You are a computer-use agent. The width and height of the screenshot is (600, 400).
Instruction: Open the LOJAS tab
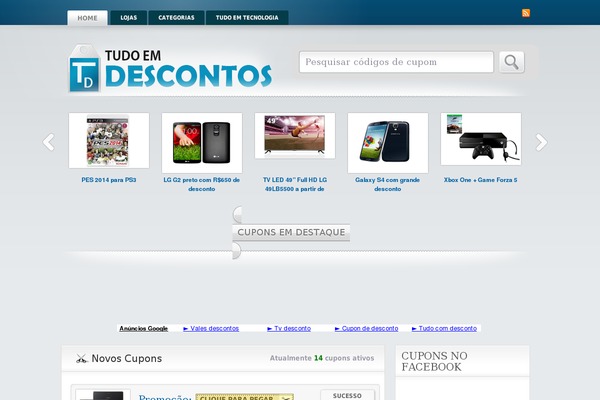(129, 18)
